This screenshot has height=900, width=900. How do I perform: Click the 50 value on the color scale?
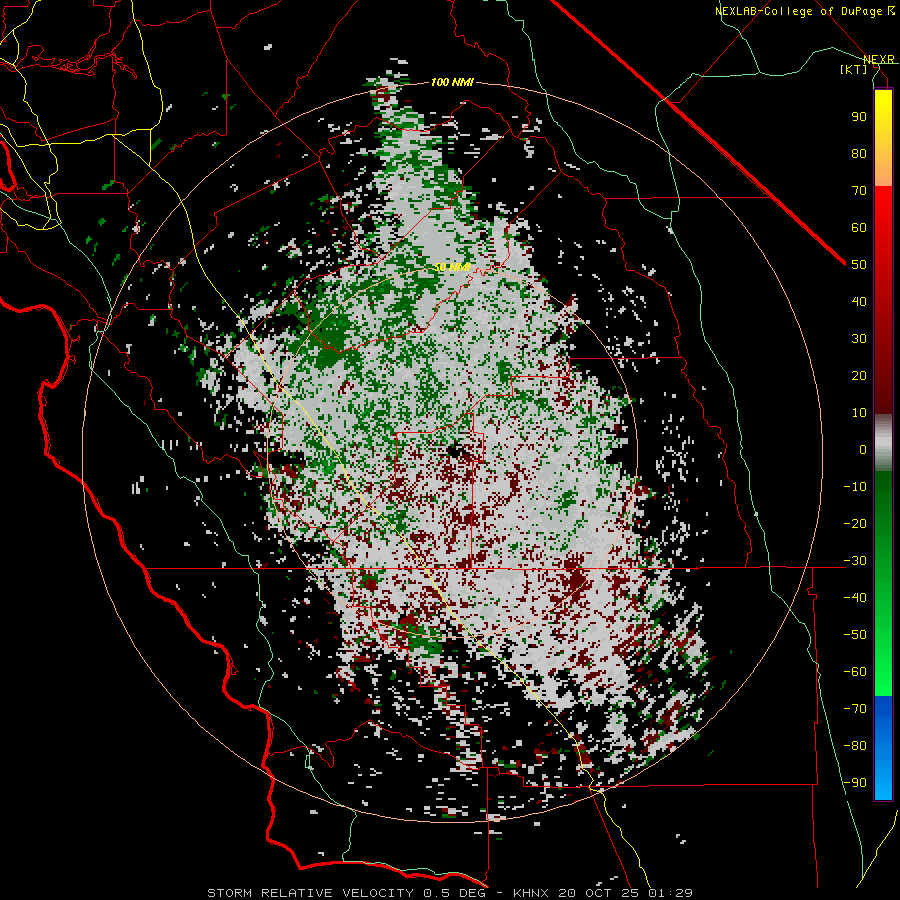point(859,265)
